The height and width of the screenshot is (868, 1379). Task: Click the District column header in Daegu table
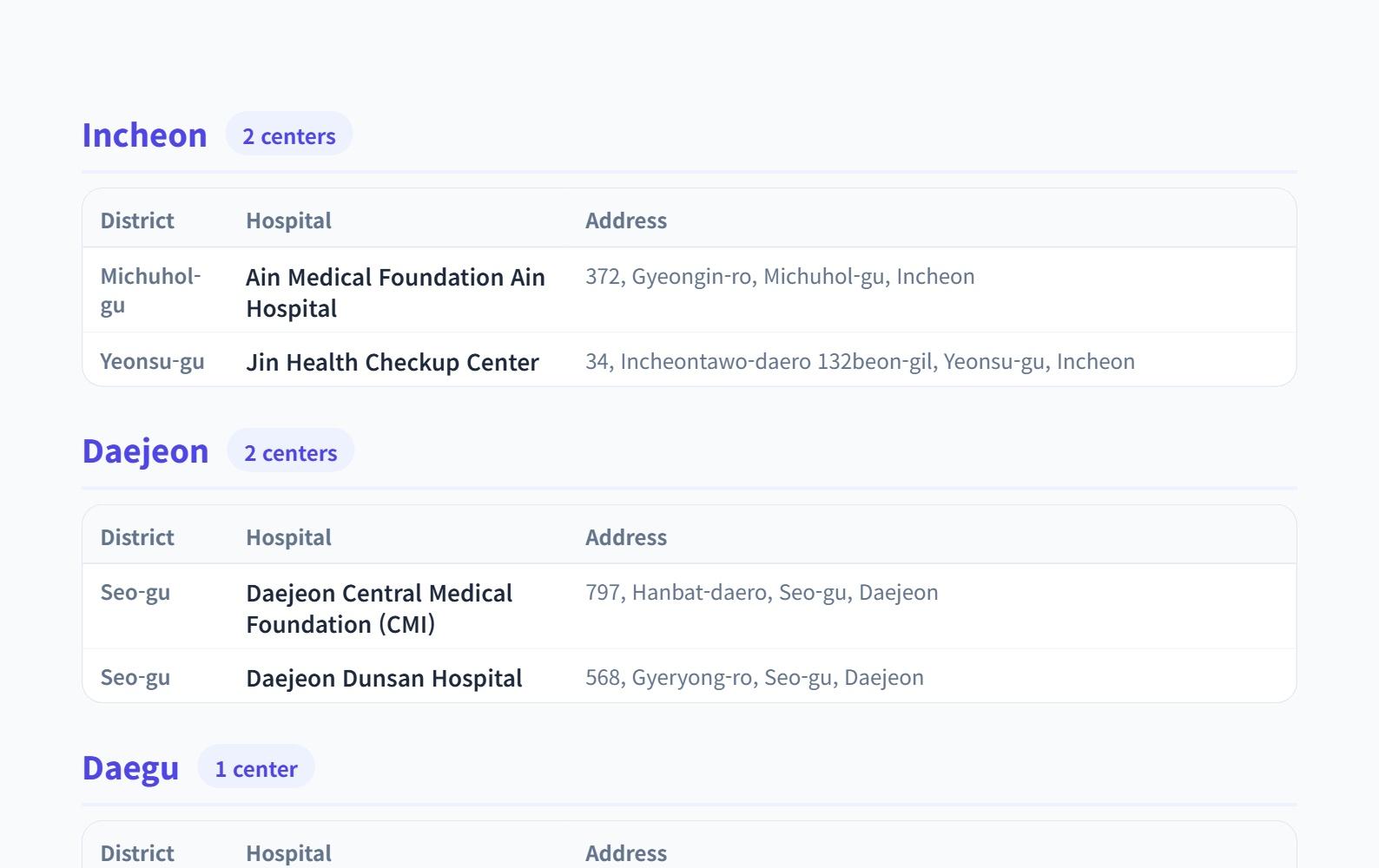coord(137,852)
